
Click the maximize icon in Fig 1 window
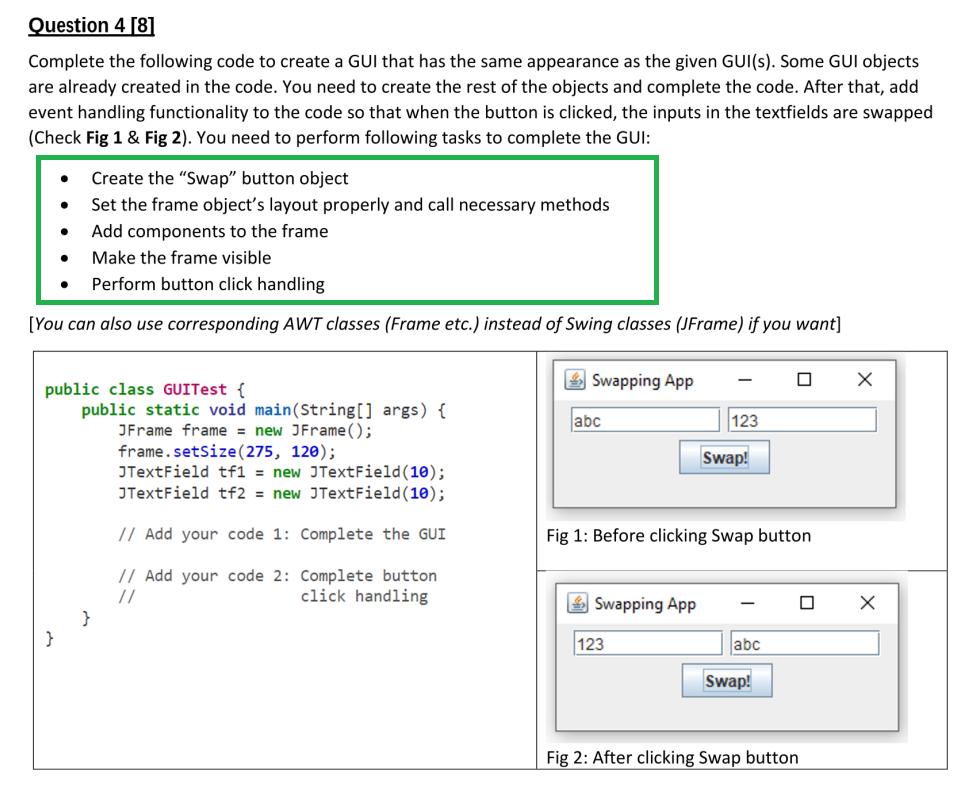coord(804,380)
